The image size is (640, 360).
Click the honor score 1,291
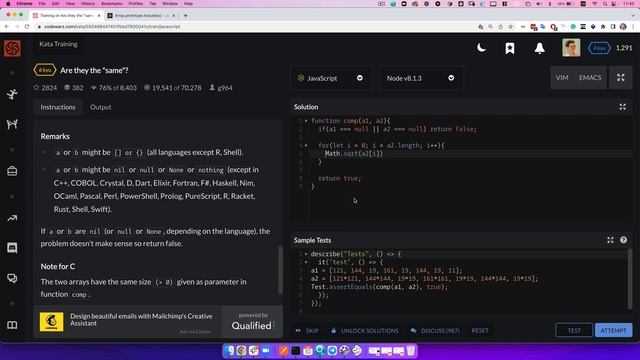624,48
